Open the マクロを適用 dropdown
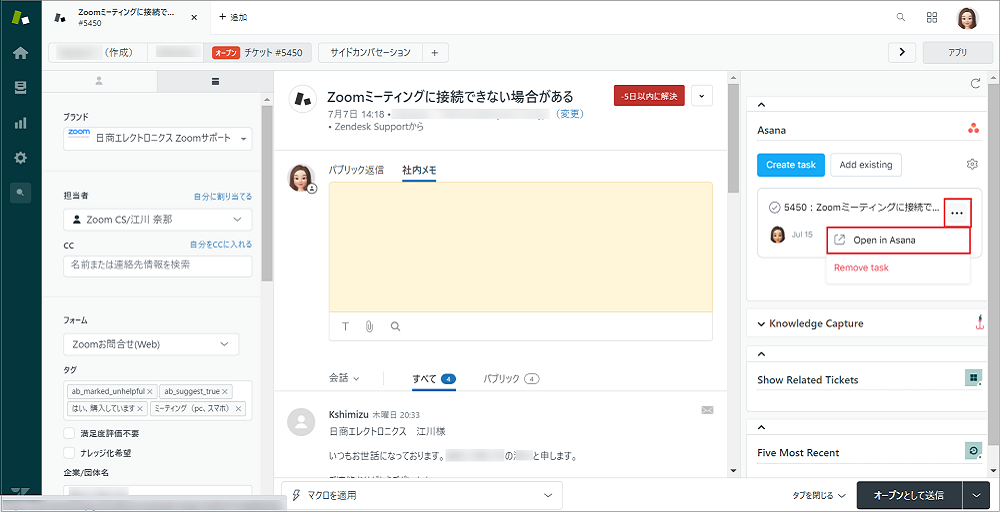The width and height of the screenshot is (1000, 512). tap(422, 495)
